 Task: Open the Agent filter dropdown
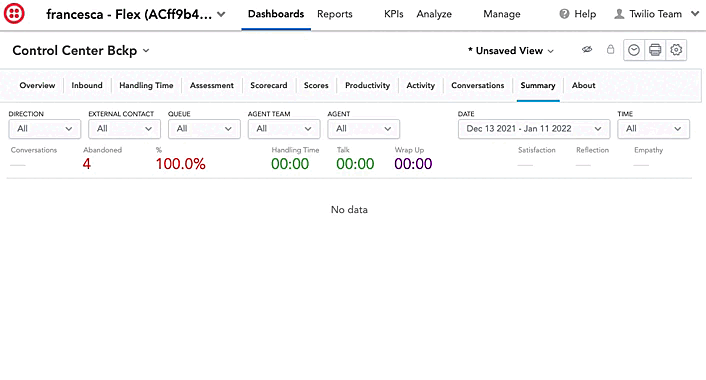pyautogui.click(x=363, y=129)
